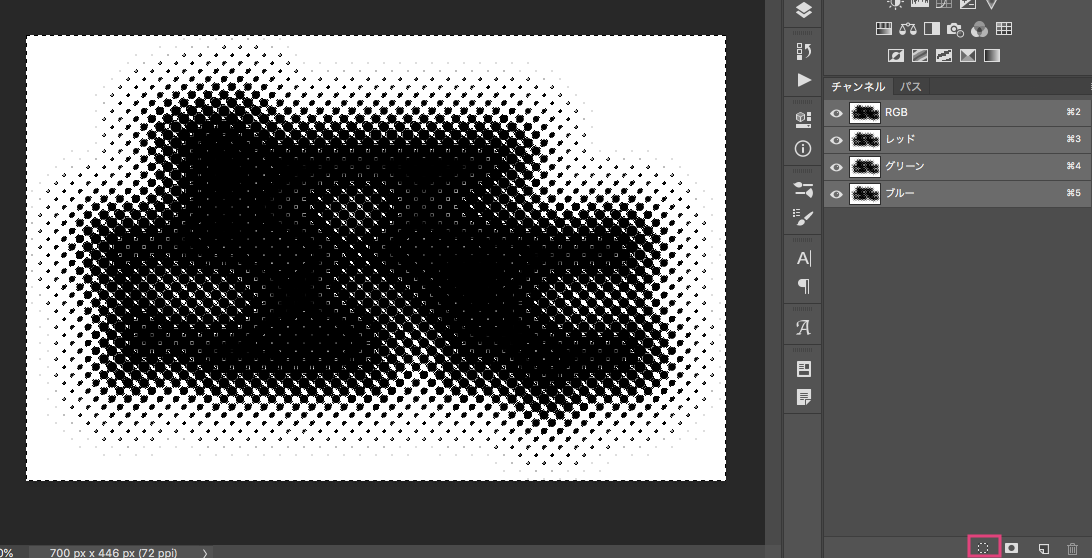Hide the レッド channel eye
The height and width of the screenshot is (558, 1092).
(x=836, y=140)
